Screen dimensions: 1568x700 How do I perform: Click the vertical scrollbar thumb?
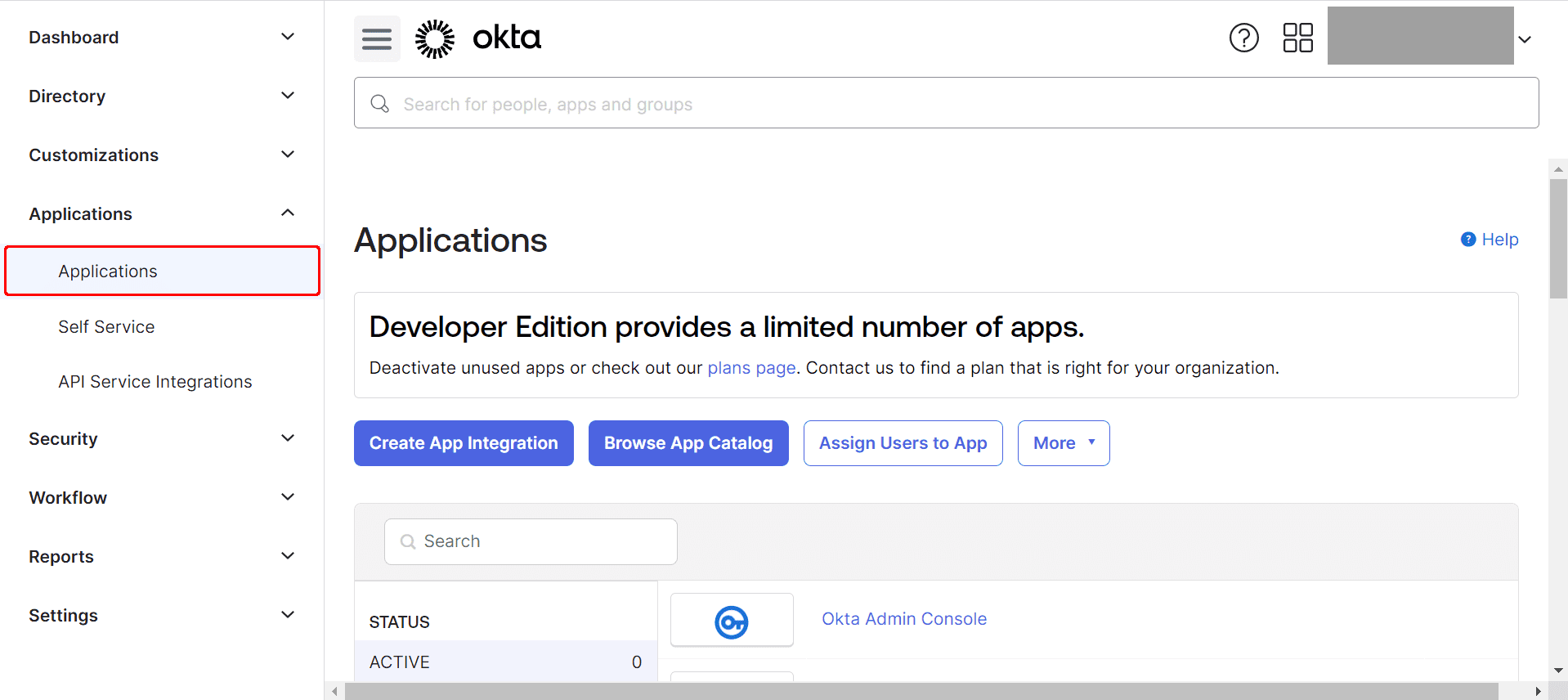pos(1558,239)
